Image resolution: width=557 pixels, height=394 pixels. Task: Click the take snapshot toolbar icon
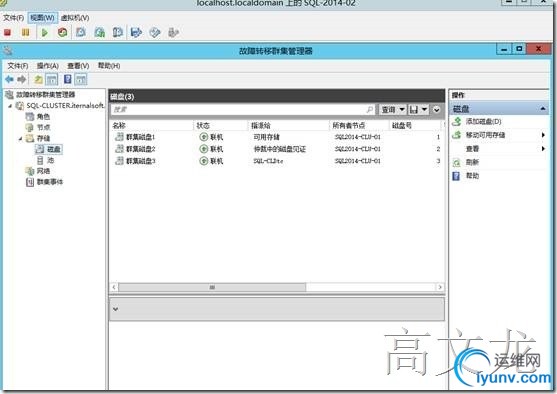[x=81, y=33]
